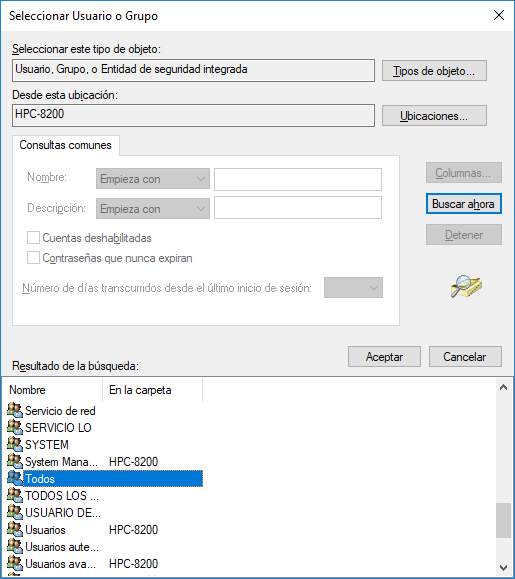Open the Tipos de objeto dialog
515x579 pixels.
(434, 71)
